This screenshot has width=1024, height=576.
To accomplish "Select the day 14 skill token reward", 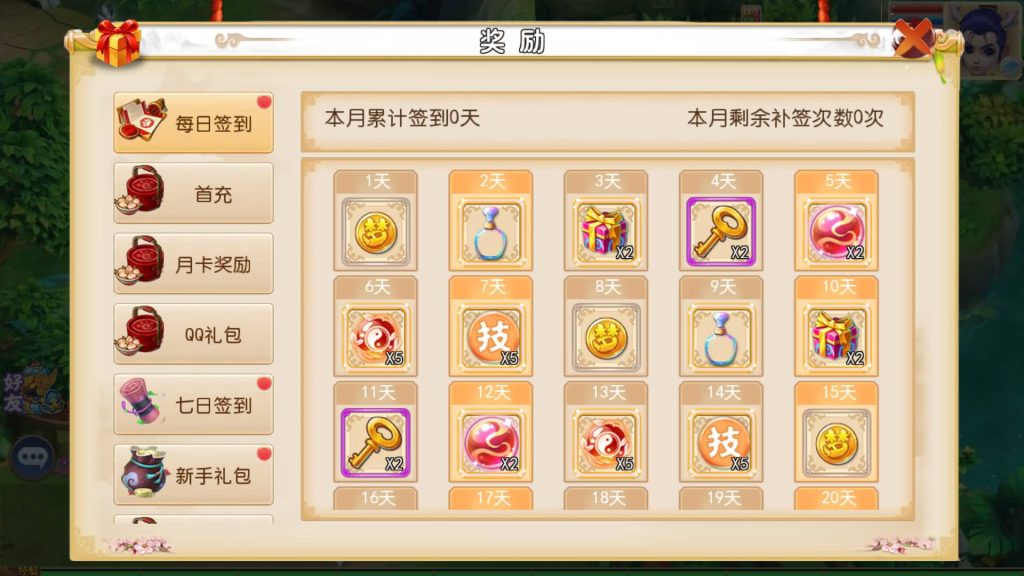I will coord(721,443).
